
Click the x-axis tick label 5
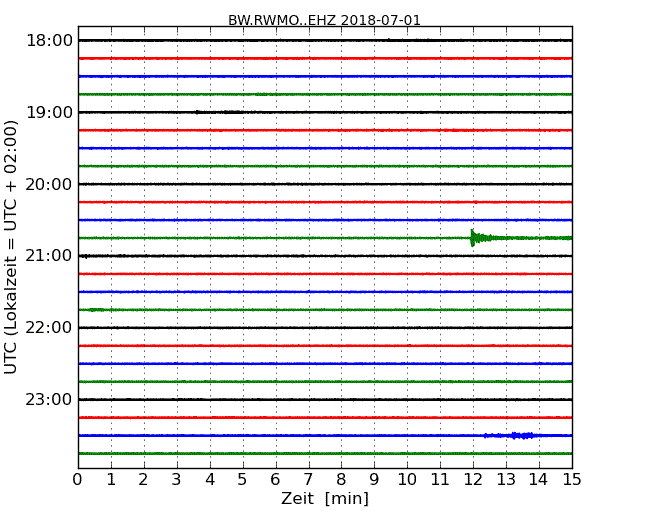(x=242, y=480)
